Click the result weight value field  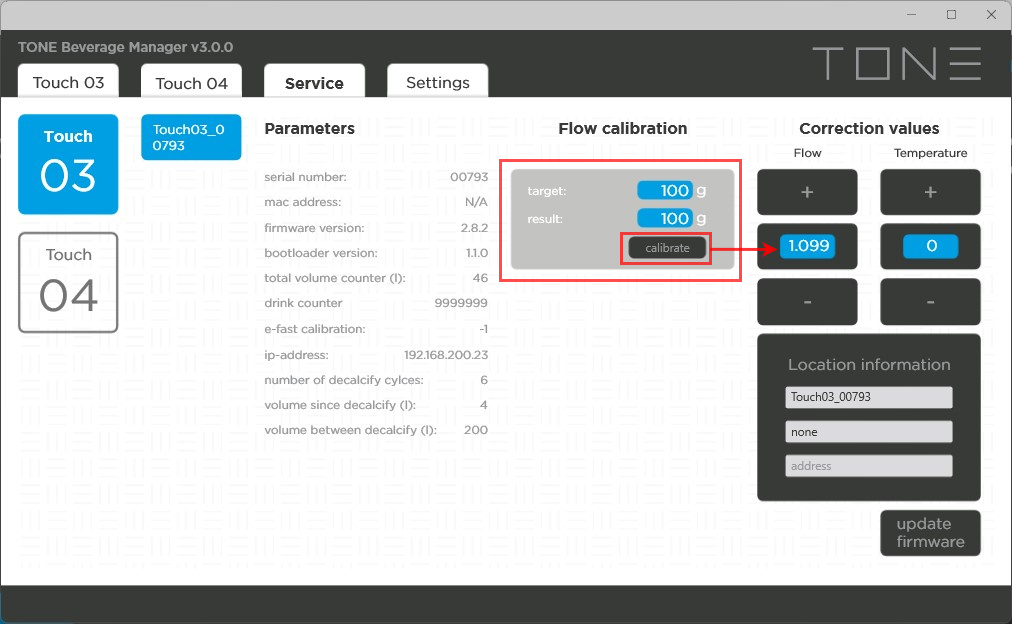tap(665, 218)
